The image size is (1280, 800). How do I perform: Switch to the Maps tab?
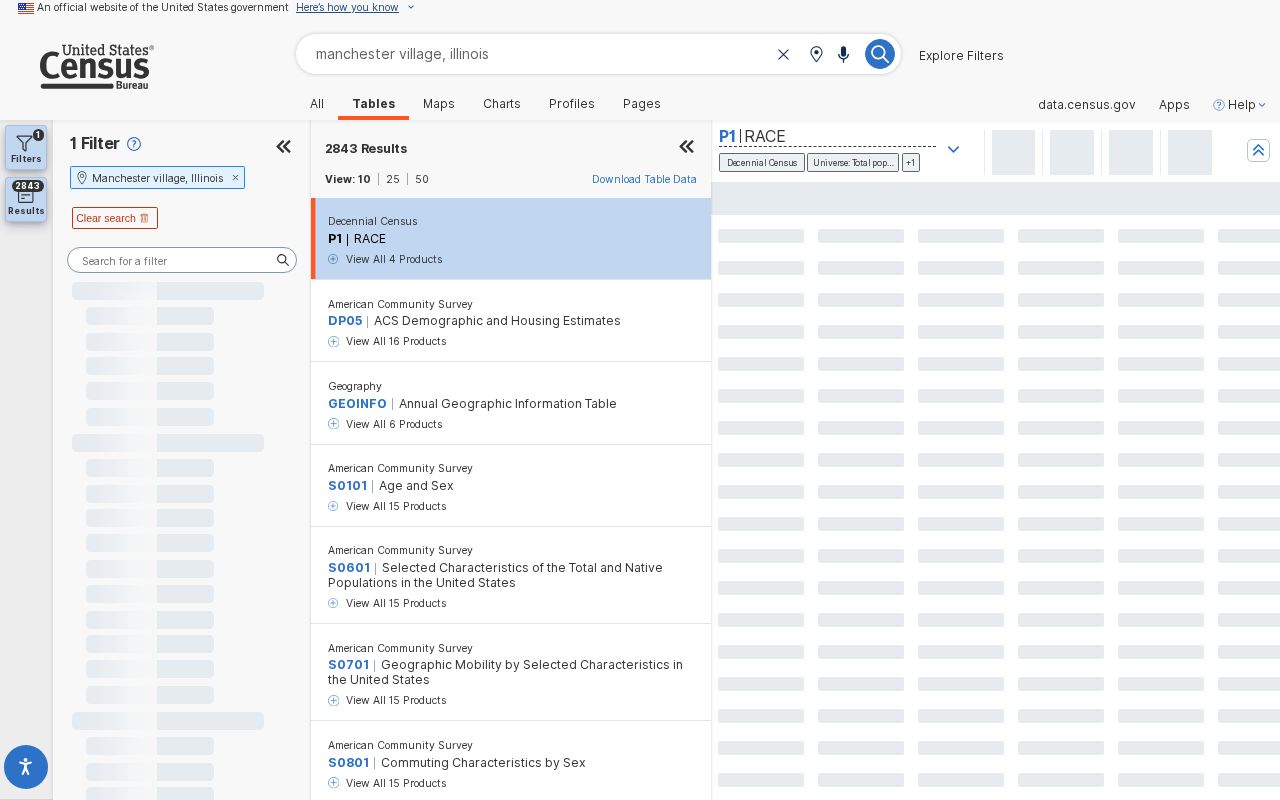(439, 104)
